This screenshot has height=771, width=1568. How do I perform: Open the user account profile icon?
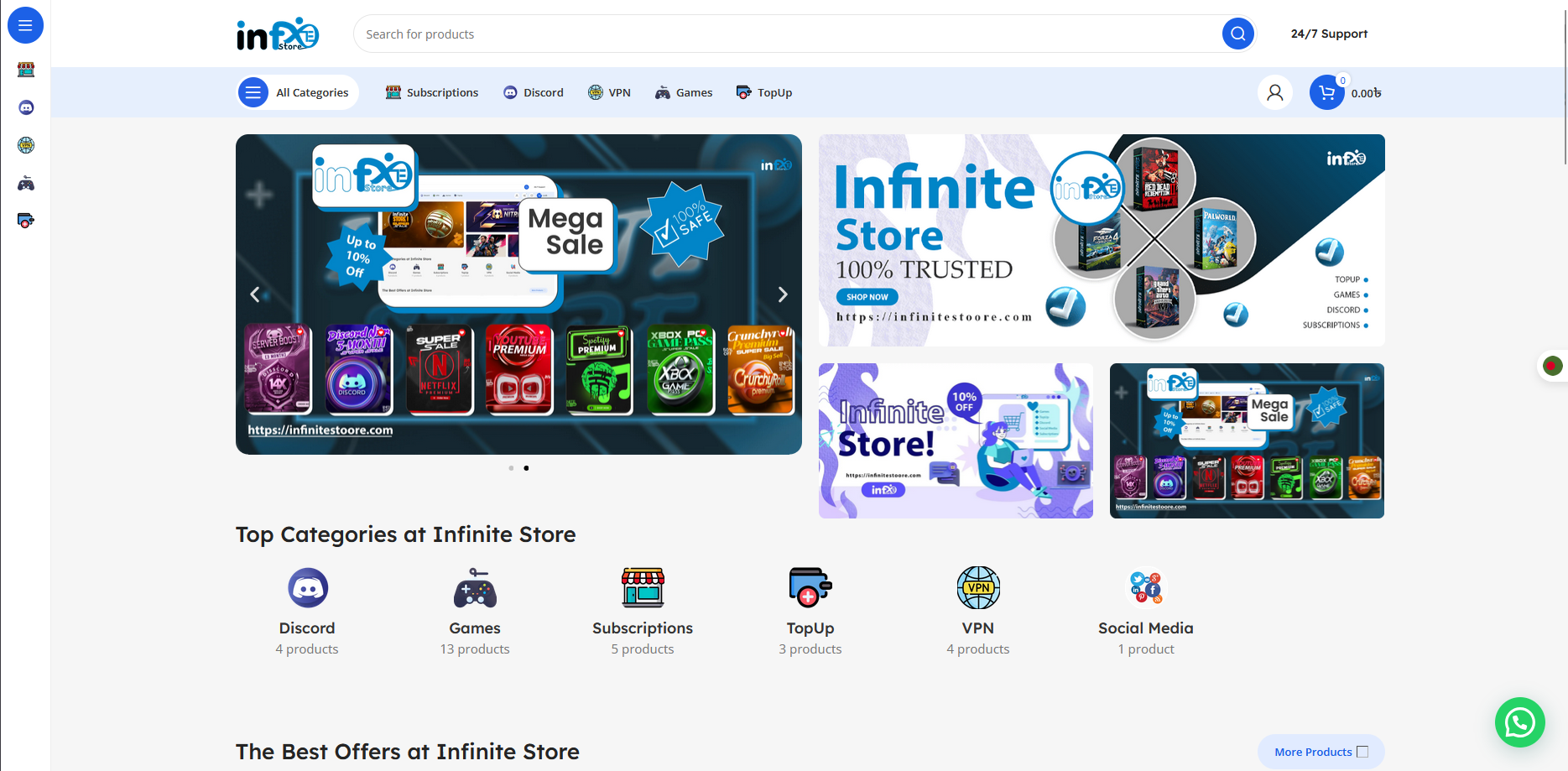point(1274,92)
